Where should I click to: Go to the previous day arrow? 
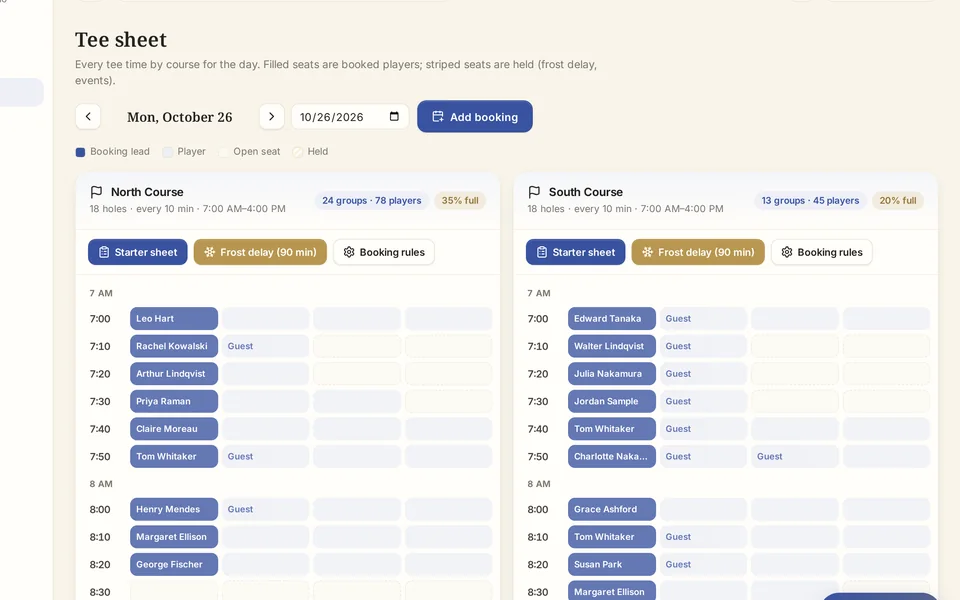[88, 116]
